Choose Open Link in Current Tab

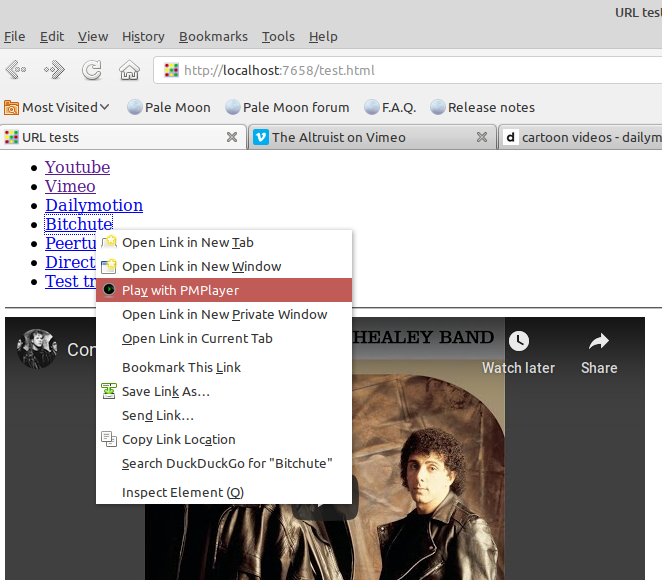click(x=224, y=339)
